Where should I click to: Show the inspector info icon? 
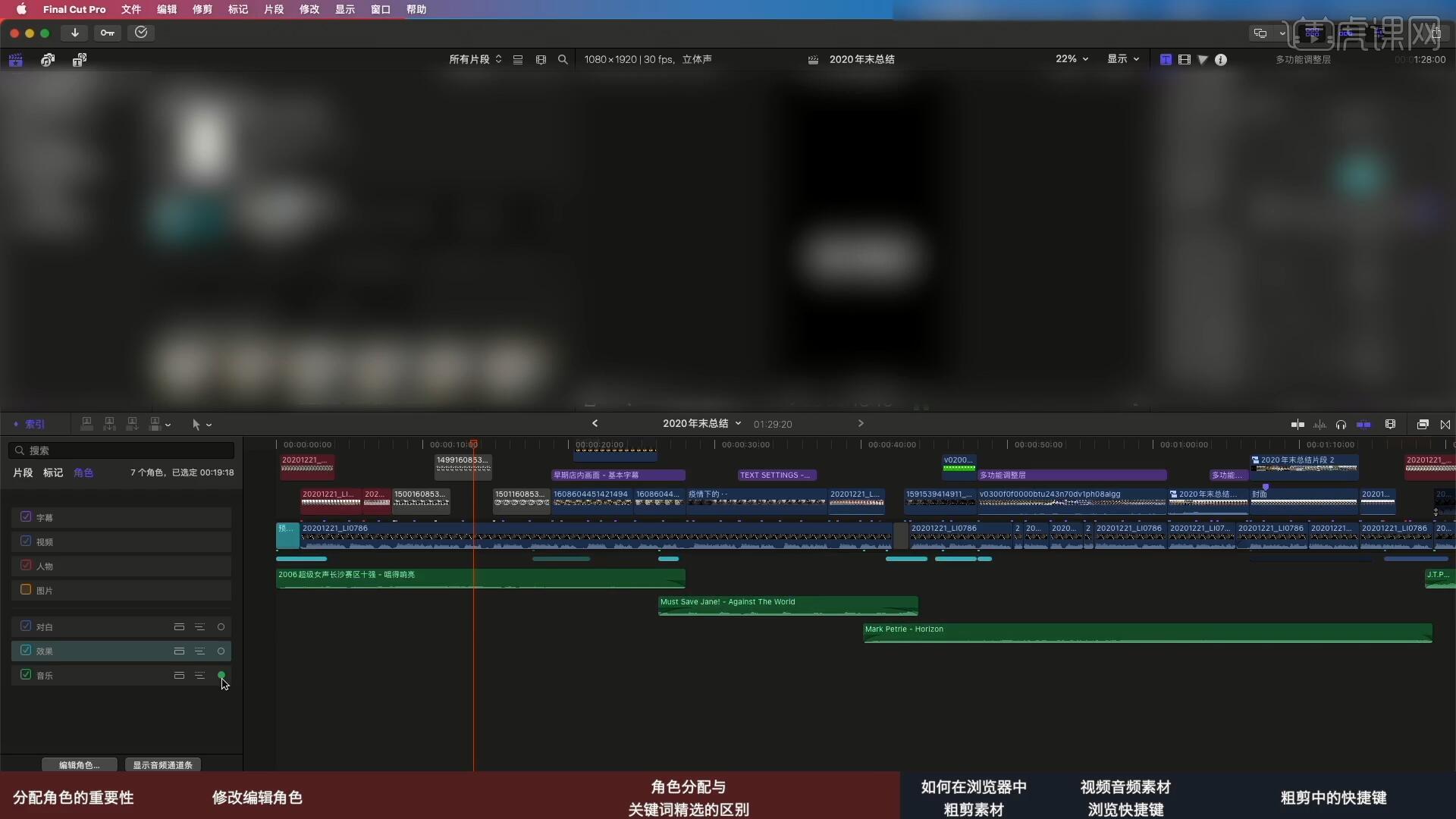[1221, 59]
